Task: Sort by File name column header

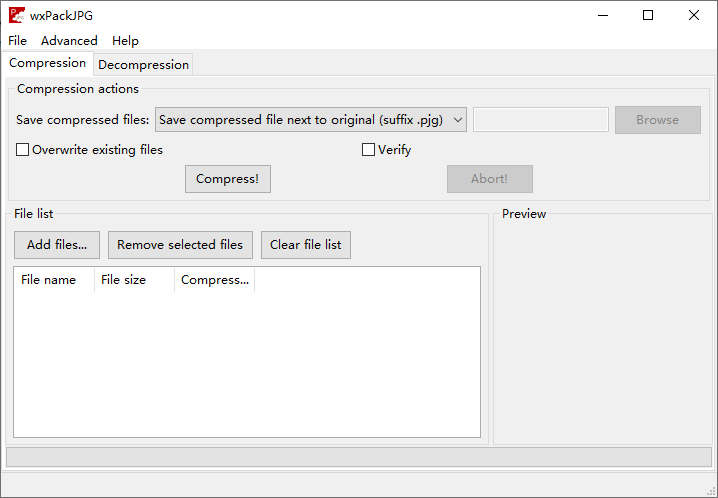Action: click(x=54, y=280)
